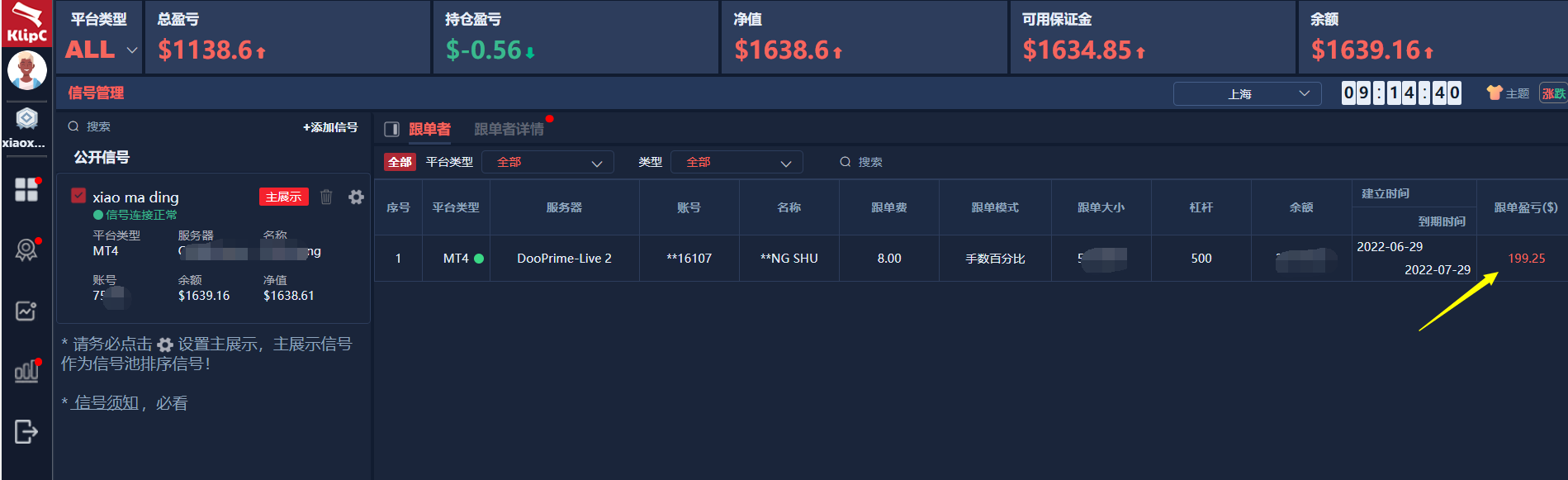Open the 平台类型 全部 filter dropdown
The image size is (1568, 480).
coord(547,162)
